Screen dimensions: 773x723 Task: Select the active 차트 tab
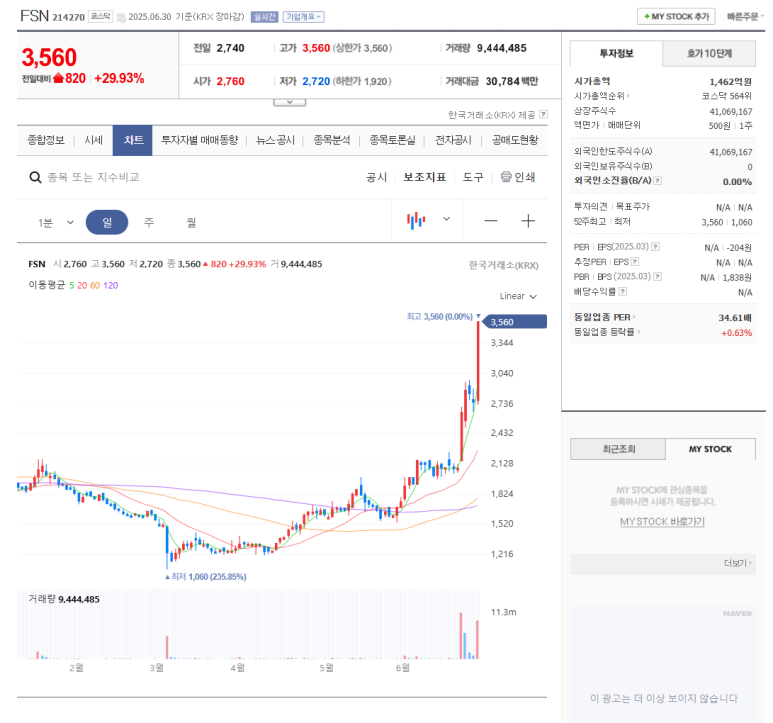pos(133,140)
